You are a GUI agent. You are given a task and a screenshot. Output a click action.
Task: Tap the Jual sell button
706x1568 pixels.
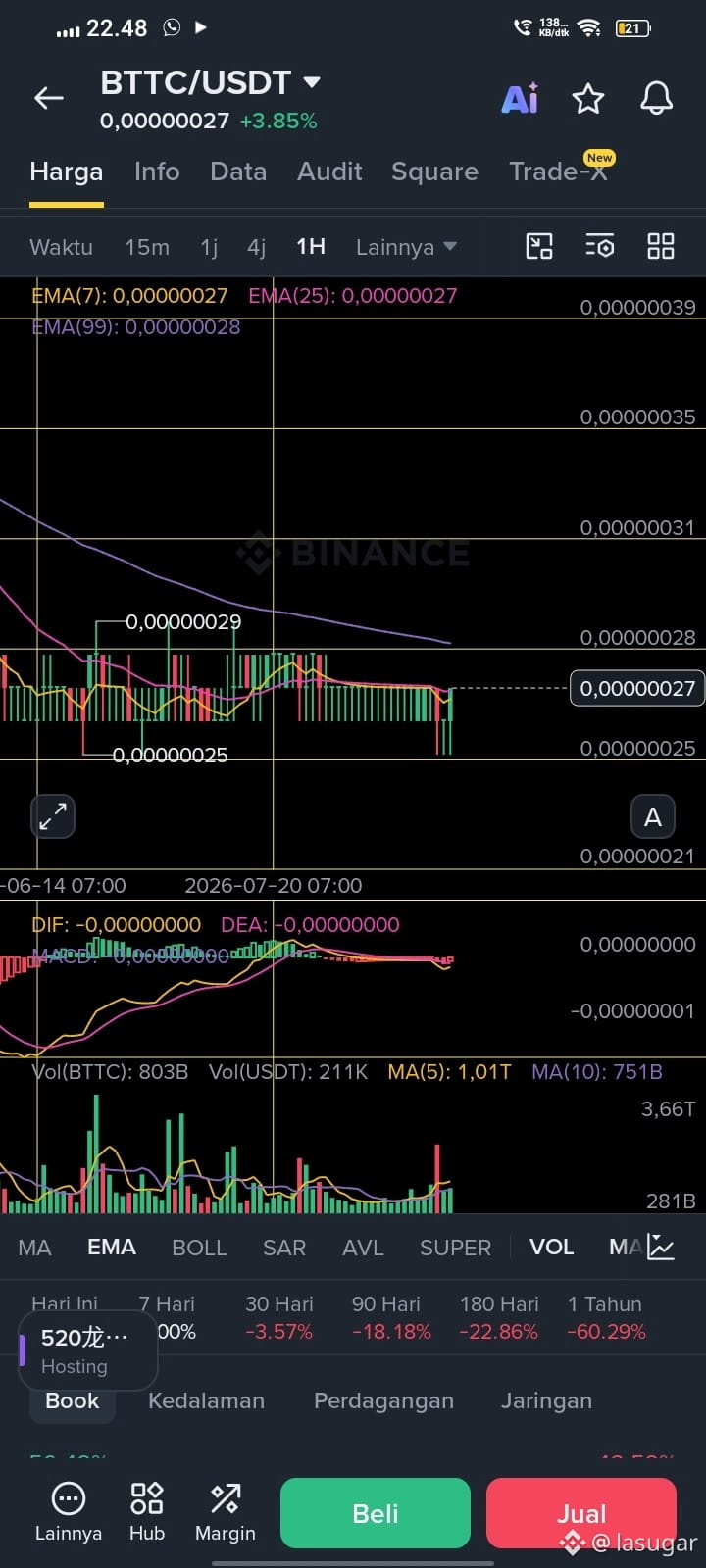coord(581,1513)
